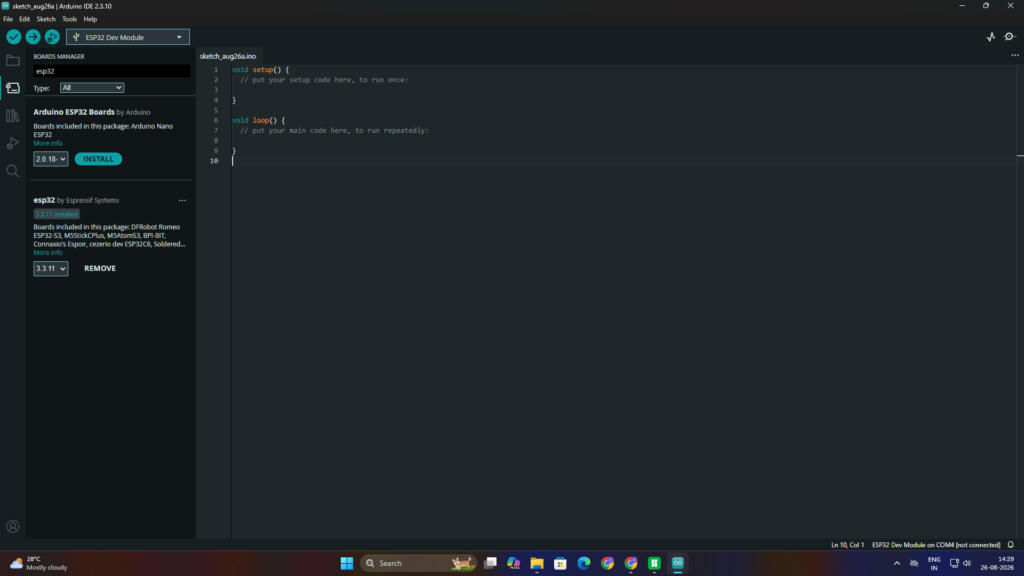Click the Upload arrow button
The image size is (1024, 576).
(x=33, y=37)
